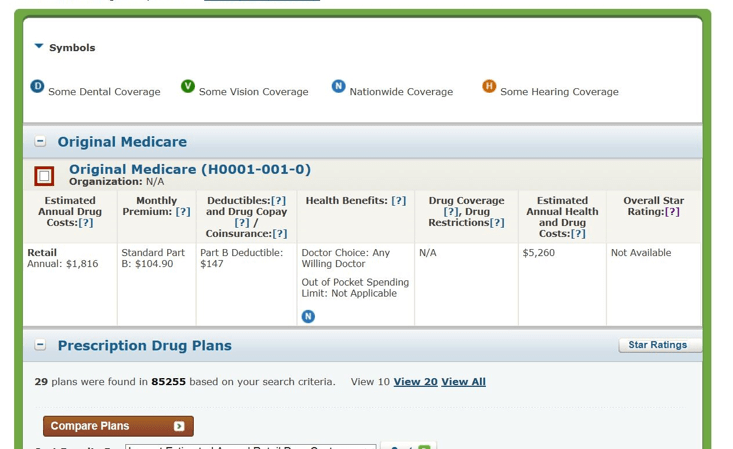Screen dimensions: 733x449
Task: Click Standard Part B: $104.90 premium
Action: 153,258
